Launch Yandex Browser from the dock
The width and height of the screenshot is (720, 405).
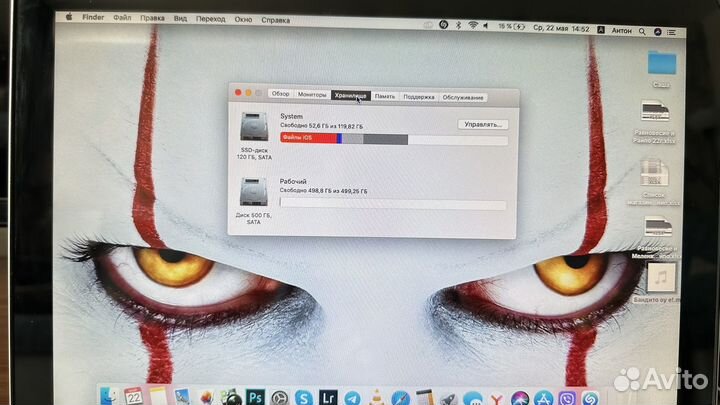(496, 399)
